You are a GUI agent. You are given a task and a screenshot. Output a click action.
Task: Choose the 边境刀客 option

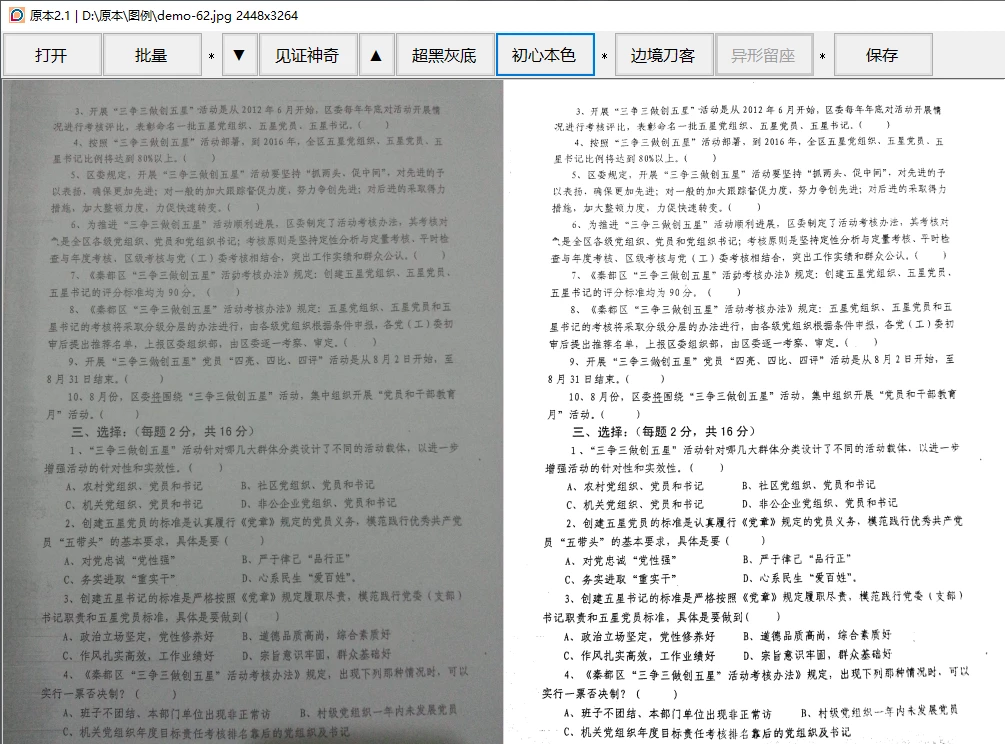coord(663,55)
